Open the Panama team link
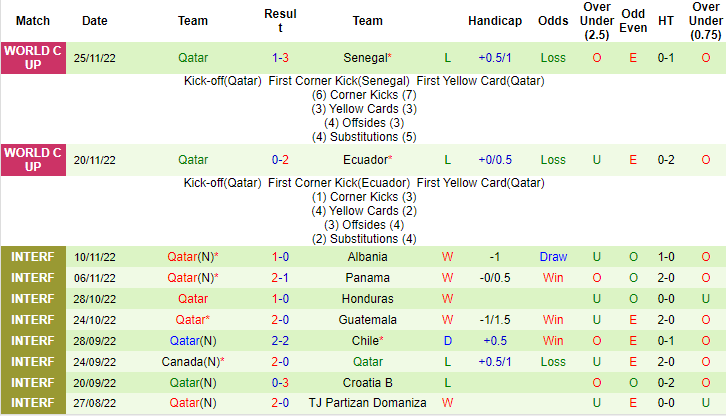This screenshot has height=416, width=726. pos(367,278)
